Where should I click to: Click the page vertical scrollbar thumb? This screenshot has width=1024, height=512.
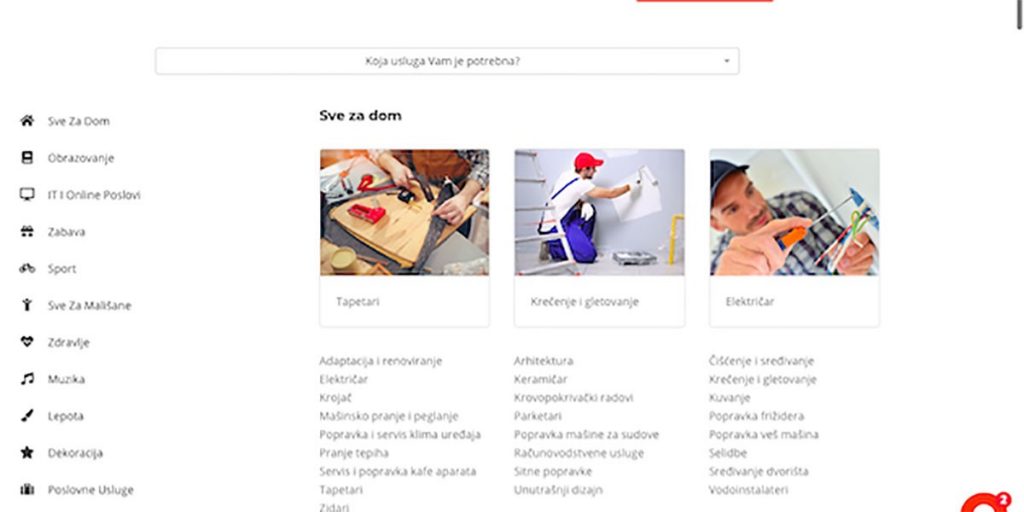click(x=1019, y=14)
